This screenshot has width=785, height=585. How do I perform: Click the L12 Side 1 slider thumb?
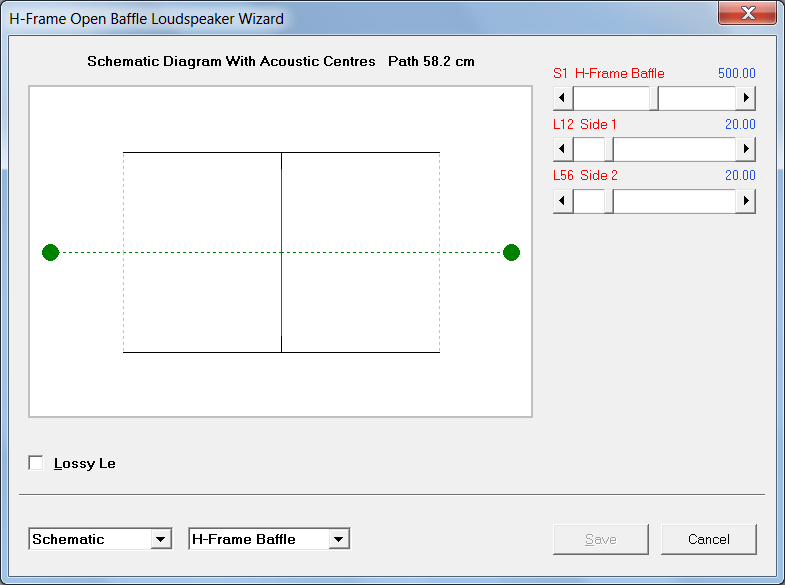(x=609, y=149)
